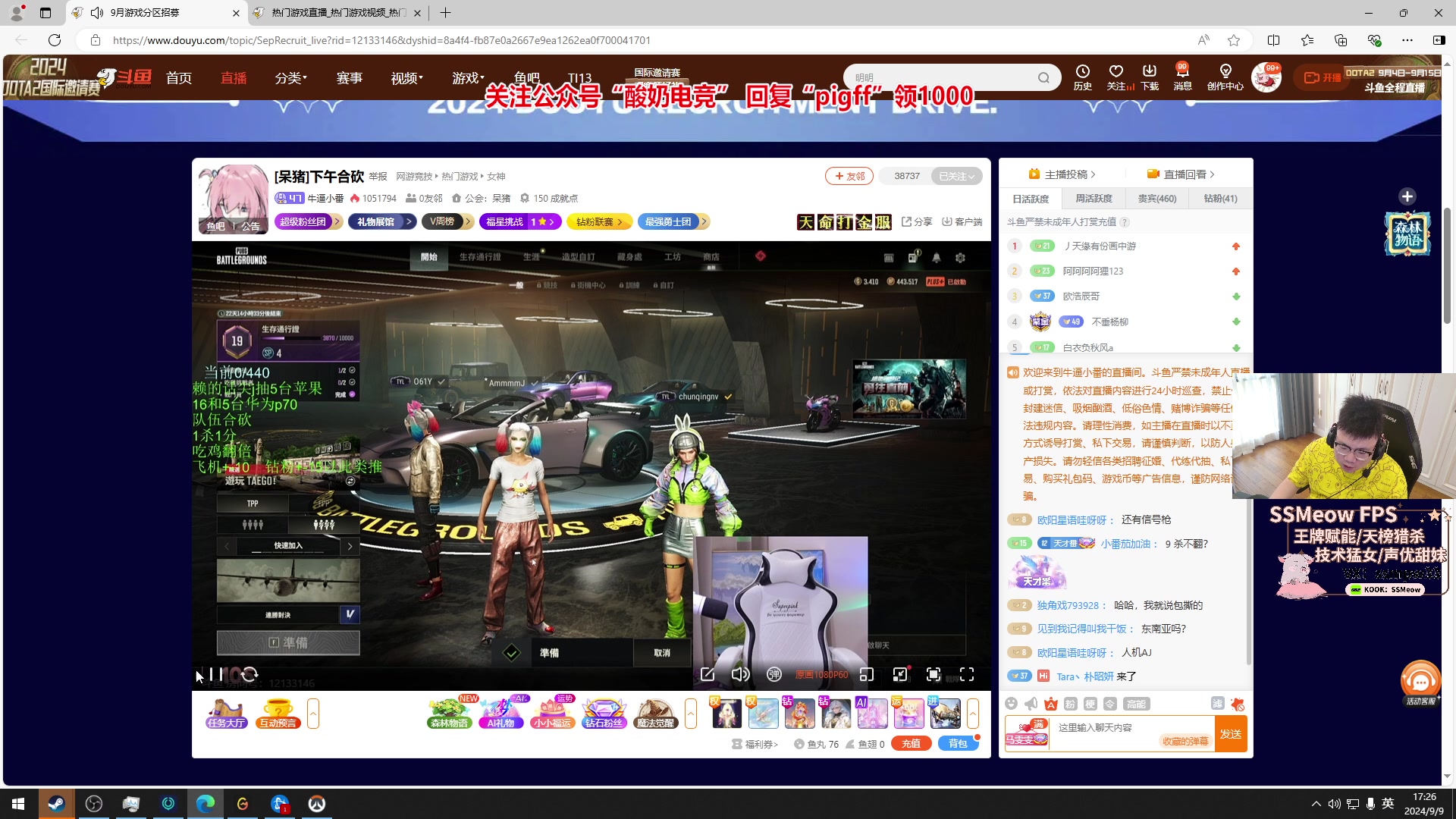The image size is (1456, 819).
Task: Enter fullscreen mode in the player
Action: pyautogui.click(x=967, y=674)
